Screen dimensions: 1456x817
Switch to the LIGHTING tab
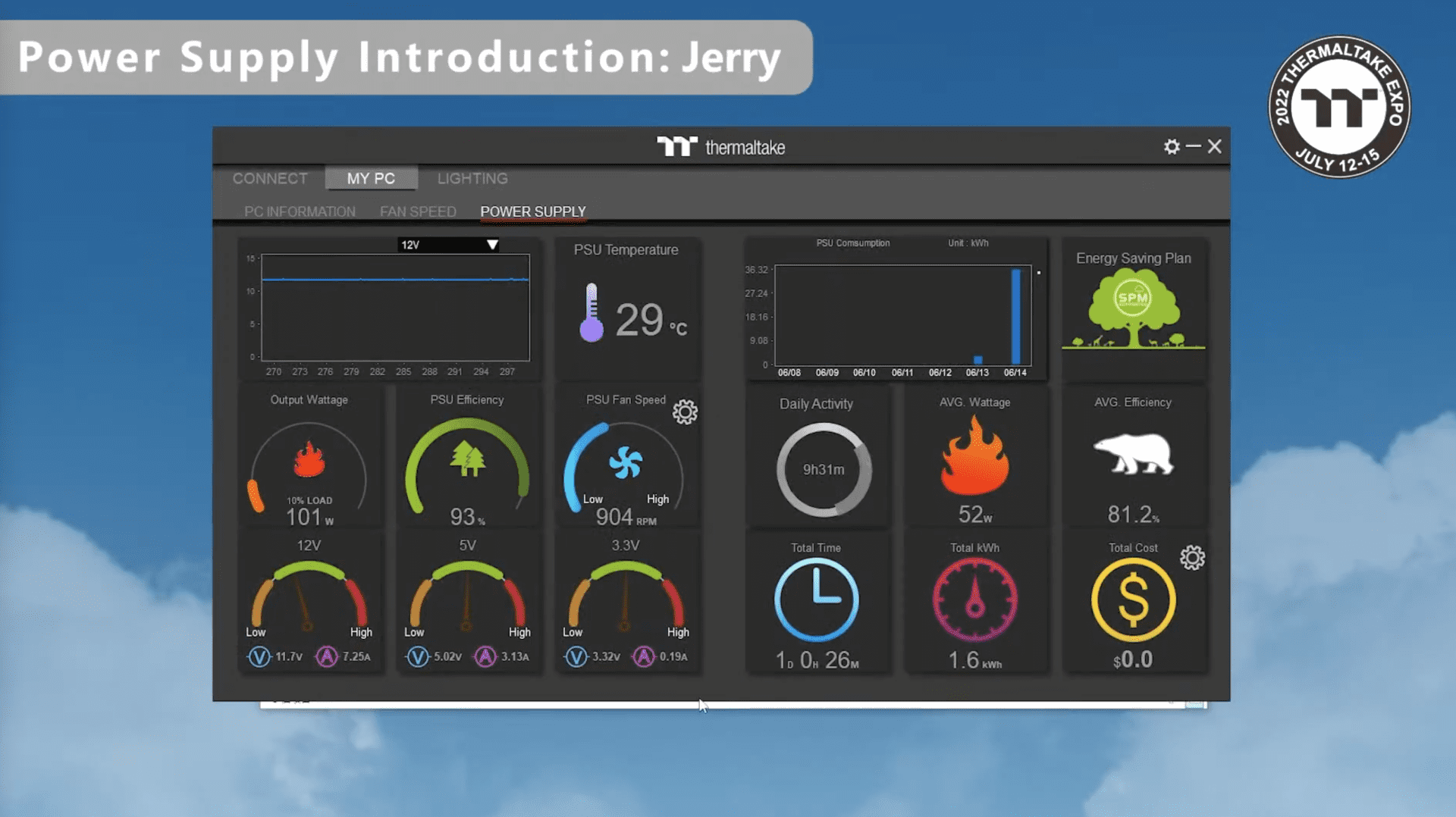coord(472,178)
